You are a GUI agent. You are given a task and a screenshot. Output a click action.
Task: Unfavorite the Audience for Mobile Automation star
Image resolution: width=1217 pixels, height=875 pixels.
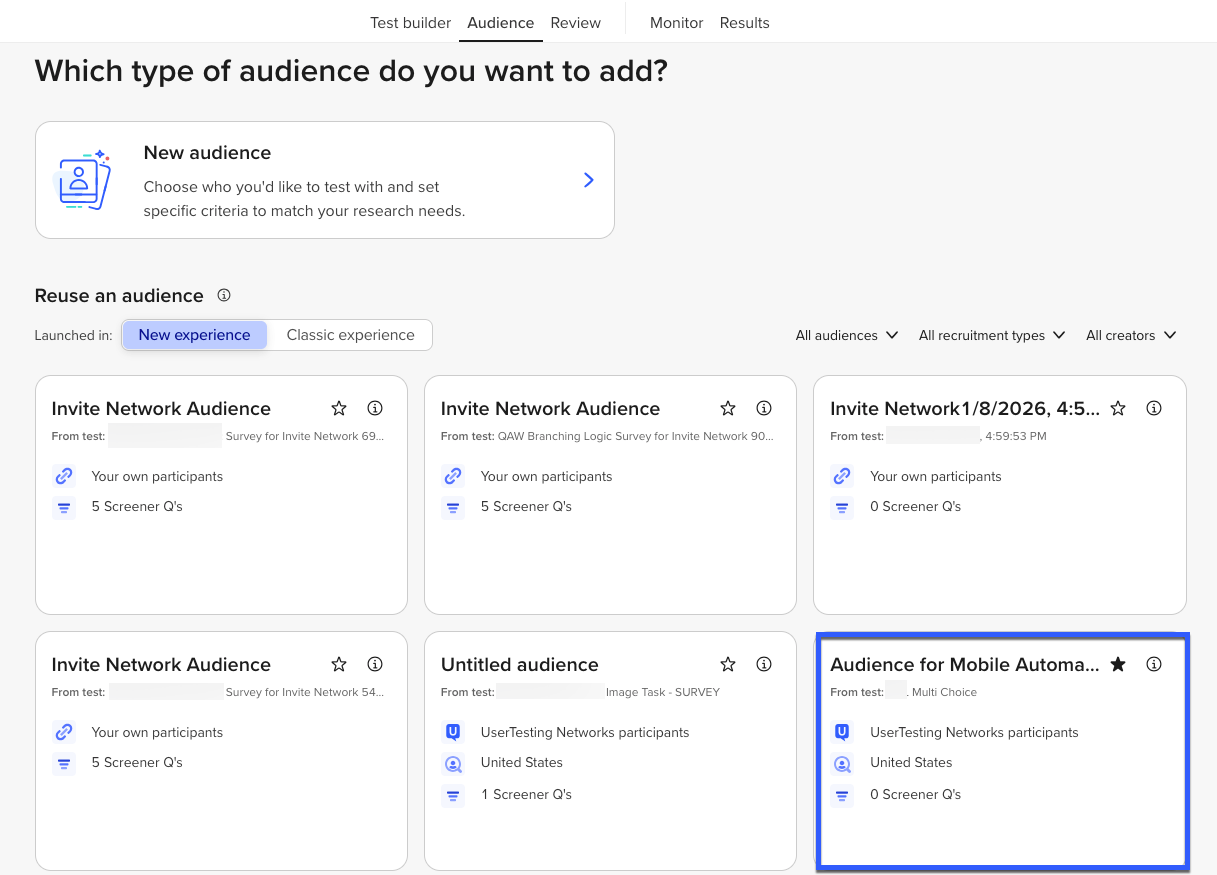pyautogui.click(x=1118, y=664)
